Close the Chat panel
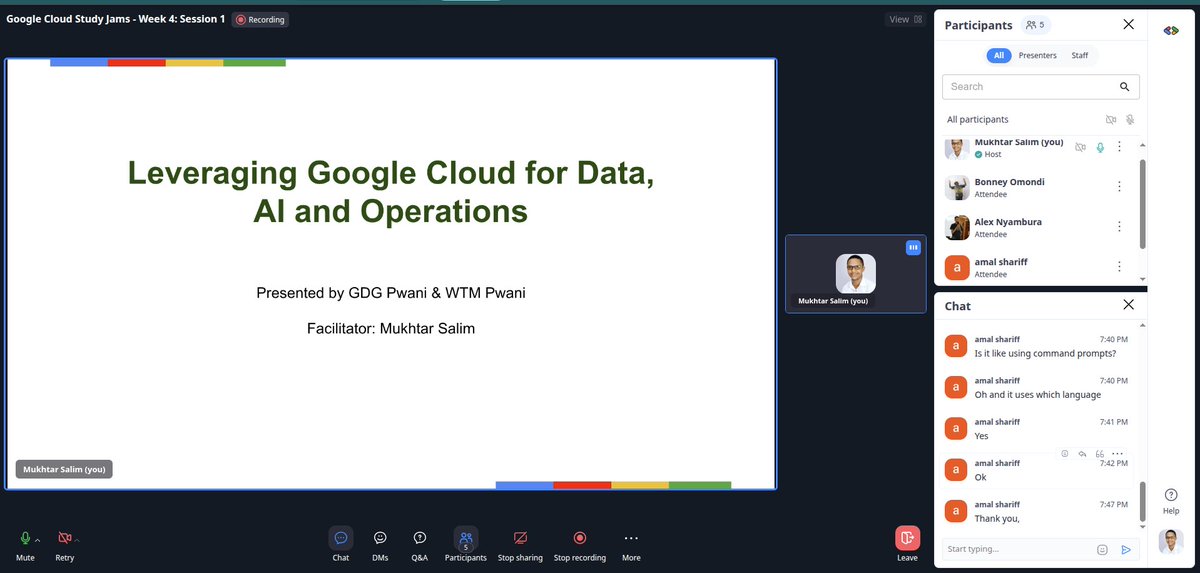Image resolution: width=1200 pixels, height=573 pixels. [x=1128, y=305]
